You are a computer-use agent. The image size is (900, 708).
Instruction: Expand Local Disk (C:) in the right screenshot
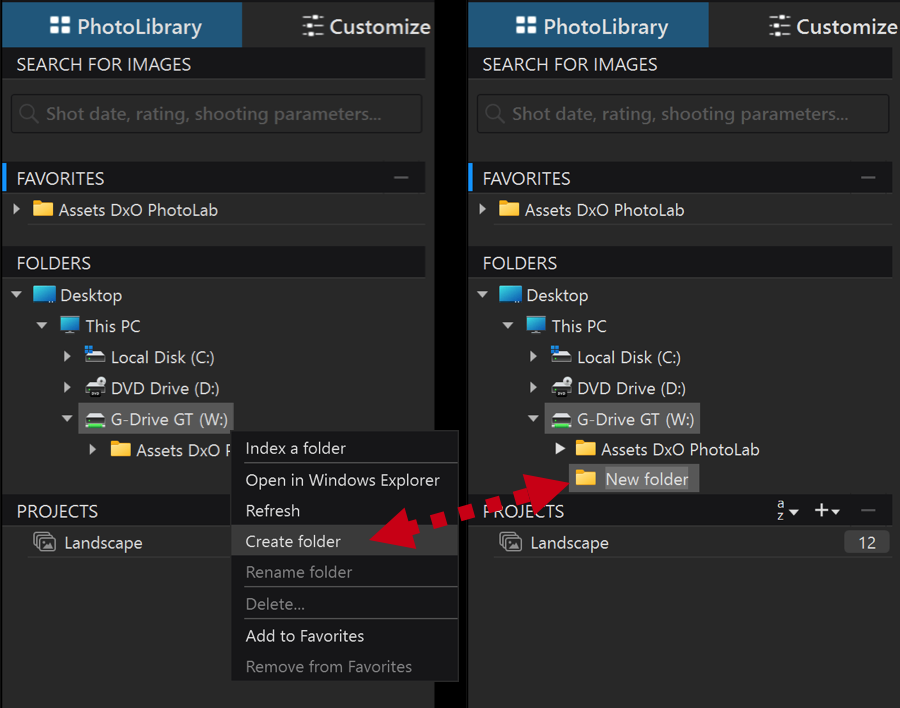coord(533,357)
